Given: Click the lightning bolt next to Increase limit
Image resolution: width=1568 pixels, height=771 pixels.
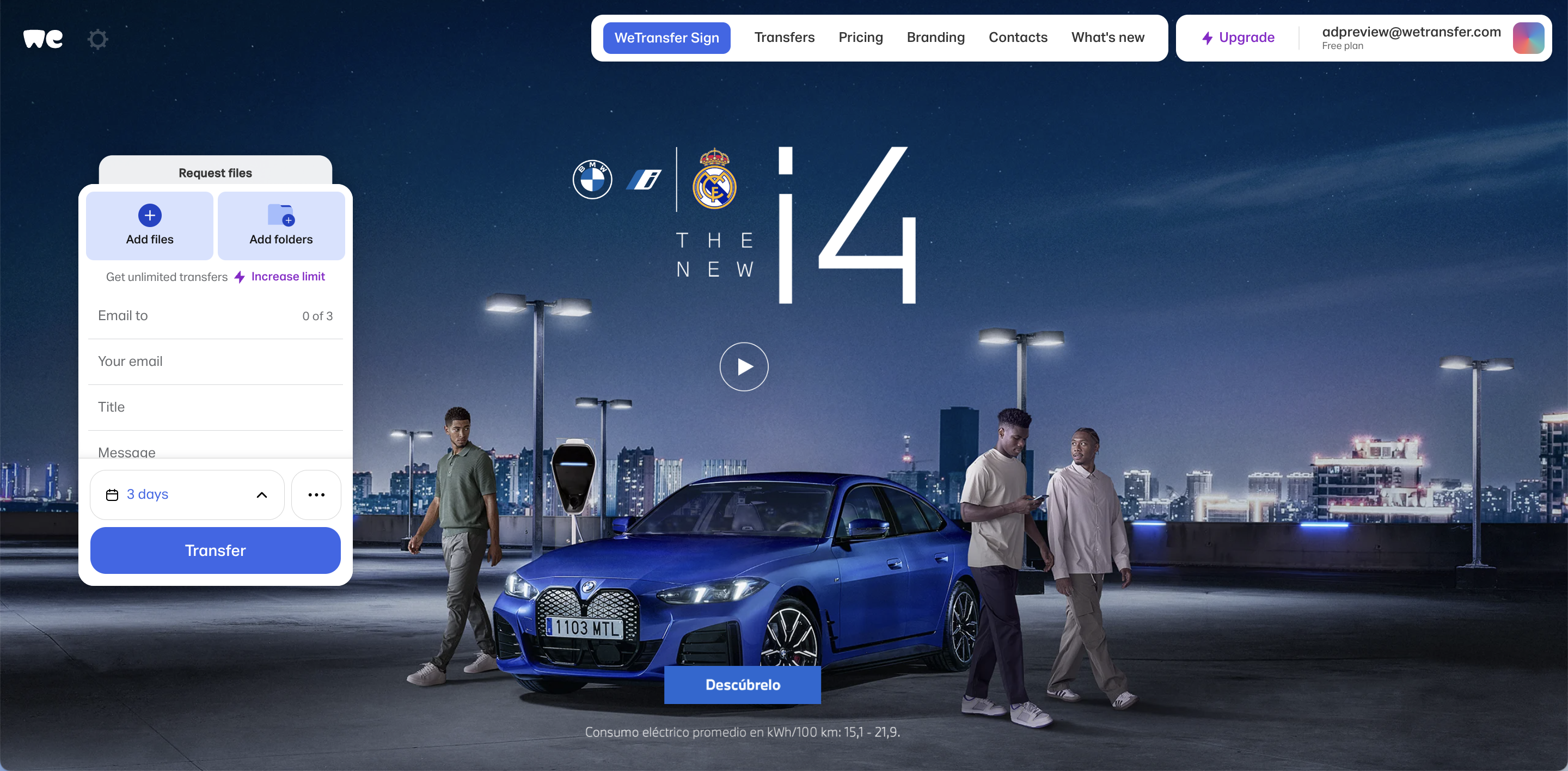Looking at the screenshot, I should click(x=240, y=277).
